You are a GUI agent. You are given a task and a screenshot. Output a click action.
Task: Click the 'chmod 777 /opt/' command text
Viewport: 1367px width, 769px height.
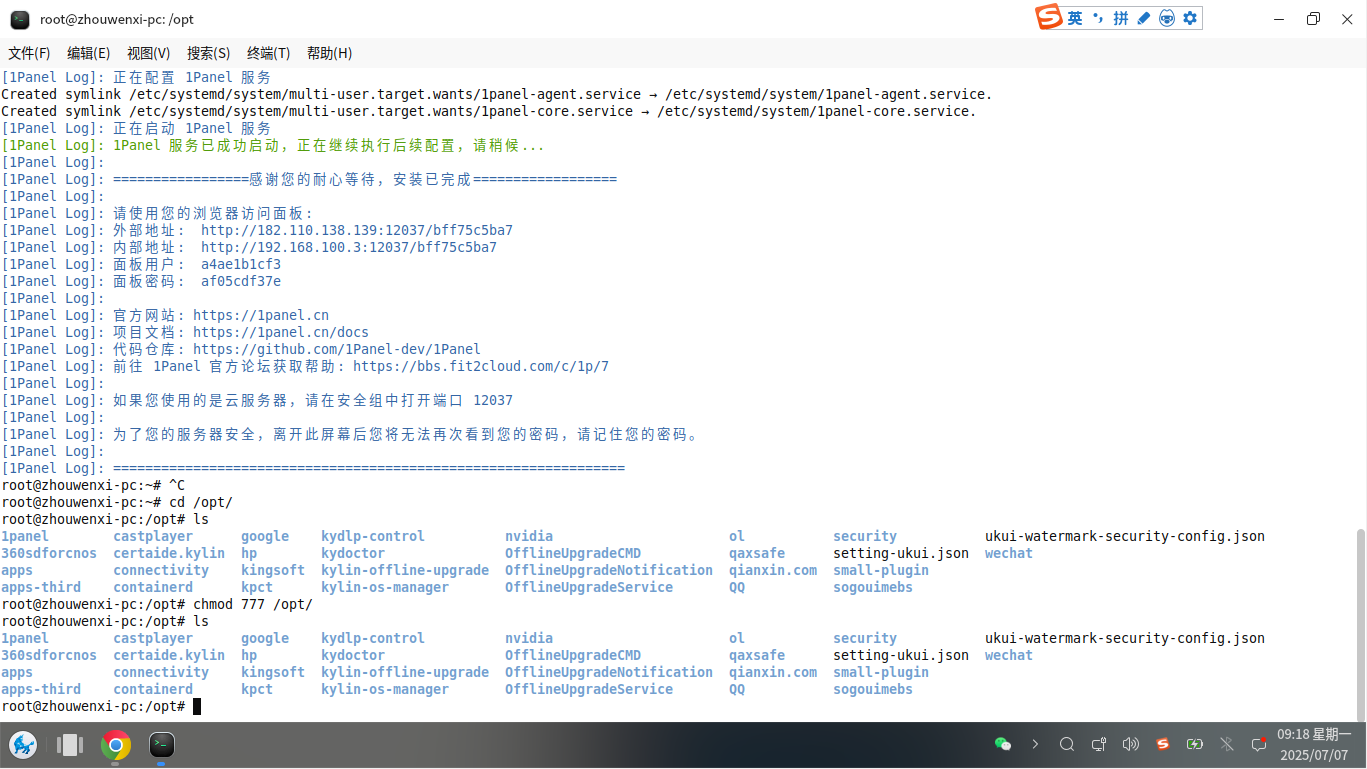[x=253, y=604]
